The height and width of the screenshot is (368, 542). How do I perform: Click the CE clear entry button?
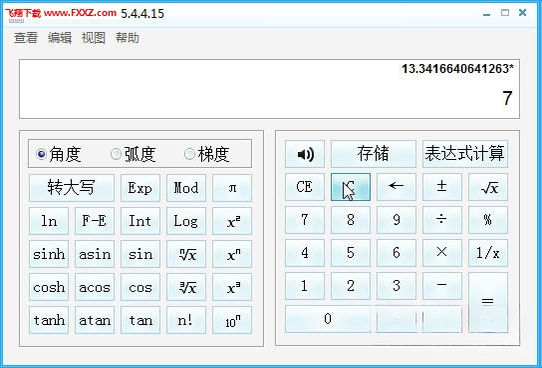click(305, 187)
